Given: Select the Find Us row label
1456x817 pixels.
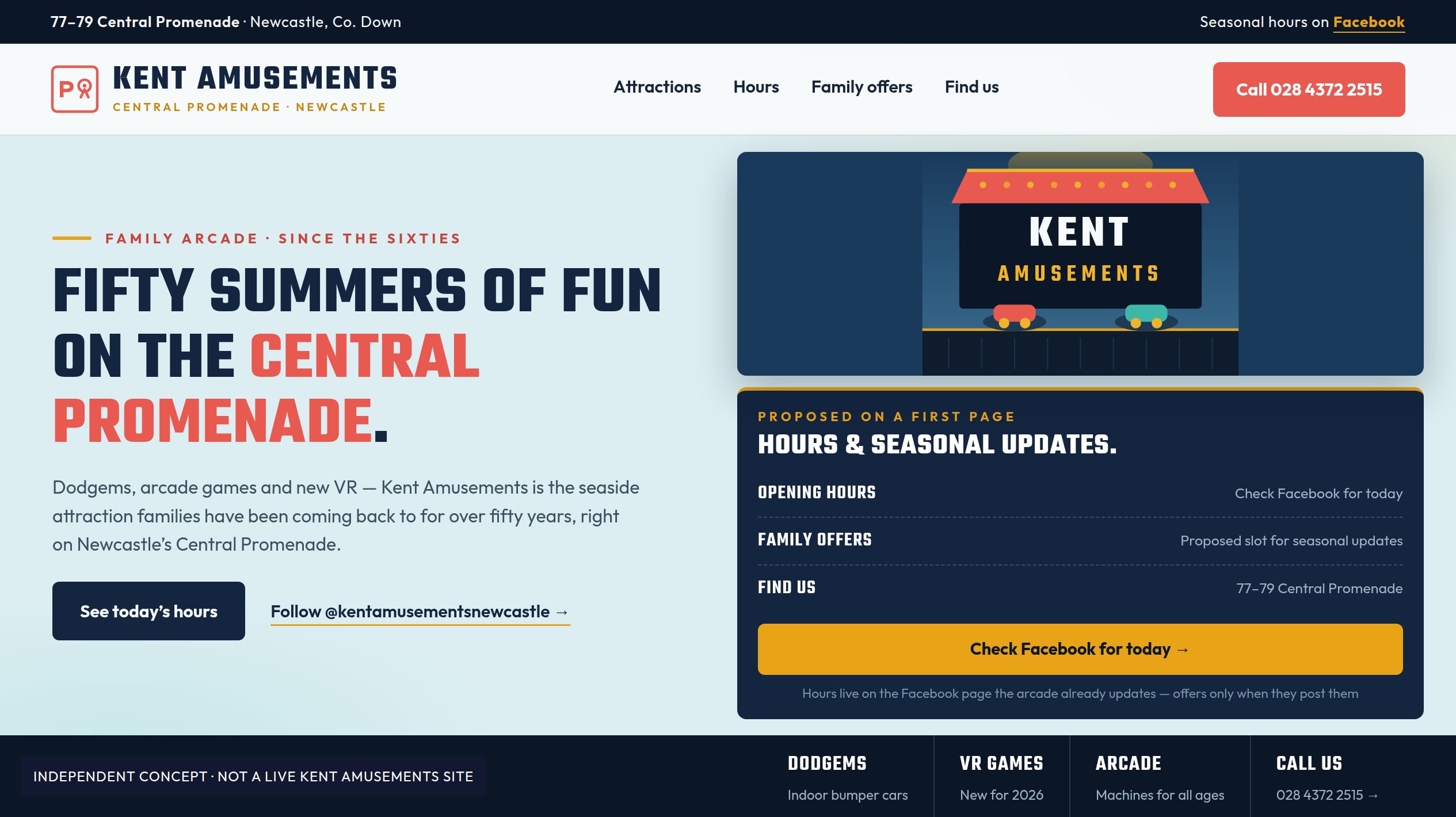Looking at the screenshot, I should 786,587.
